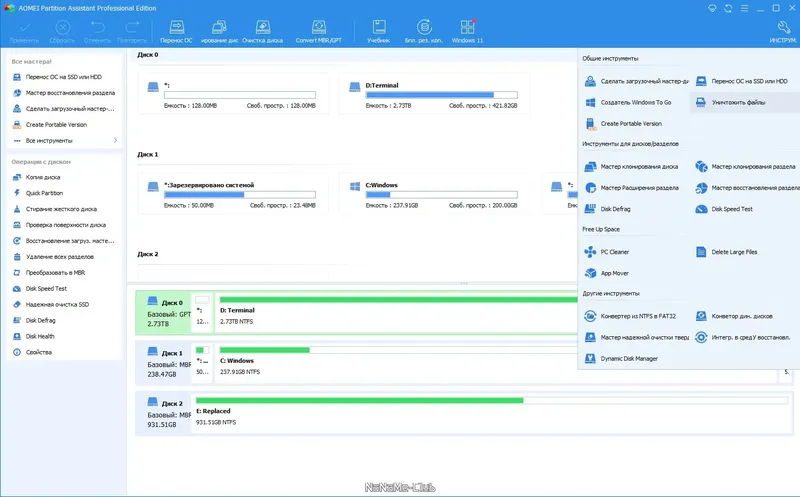Select the C:Windows partition card

tap(434, 194)
